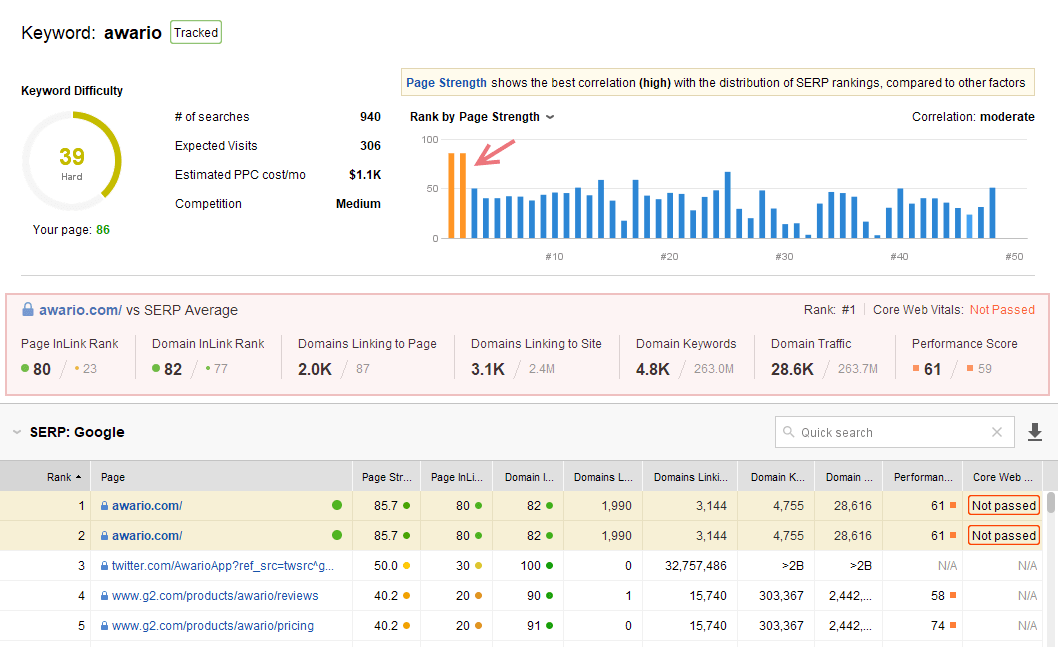Sort by the Domain I... column header
The height and width of the screenshot is (647, 1058).
528,477
